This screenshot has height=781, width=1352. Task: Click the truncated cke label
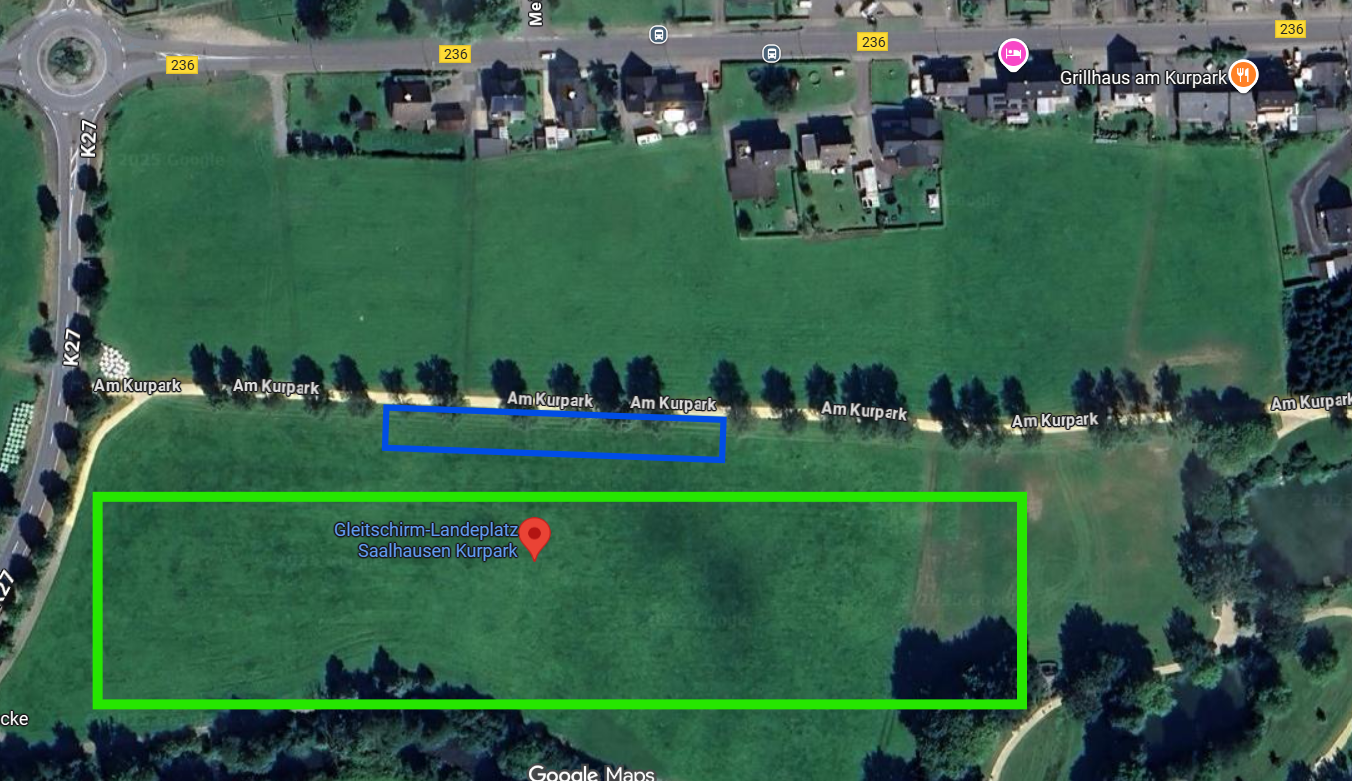pyautogui.click(x=14, y=718)
